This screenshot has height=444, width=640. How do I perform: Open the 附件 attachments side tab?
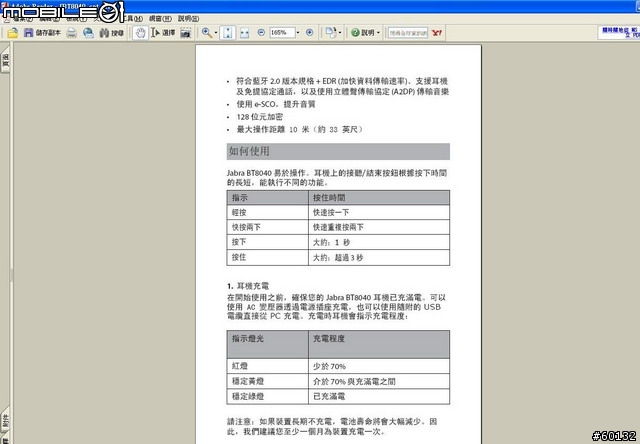click(x=5, y=420)
